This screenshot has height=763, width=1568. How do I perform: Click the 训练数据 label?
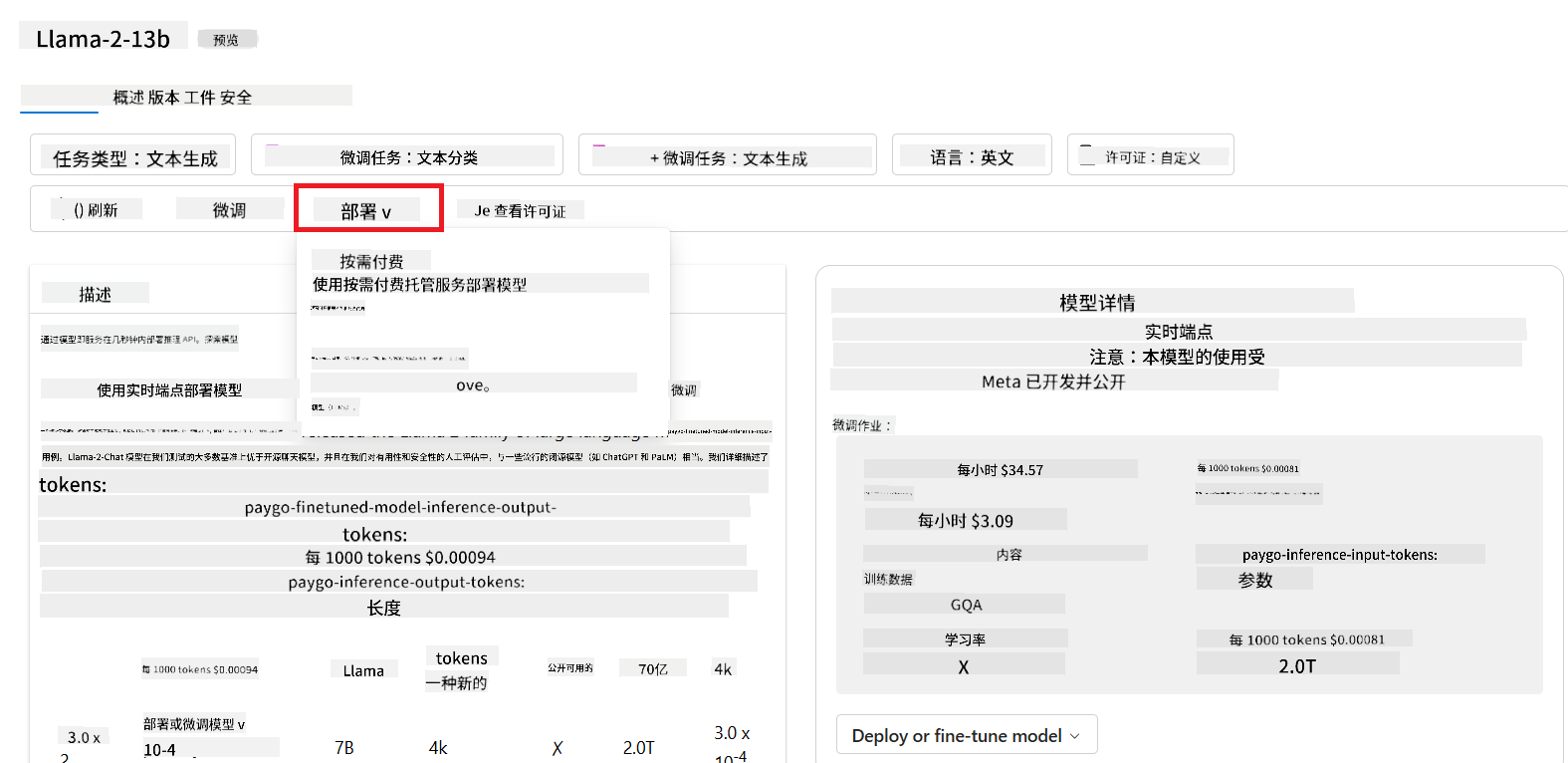point(888,579)
